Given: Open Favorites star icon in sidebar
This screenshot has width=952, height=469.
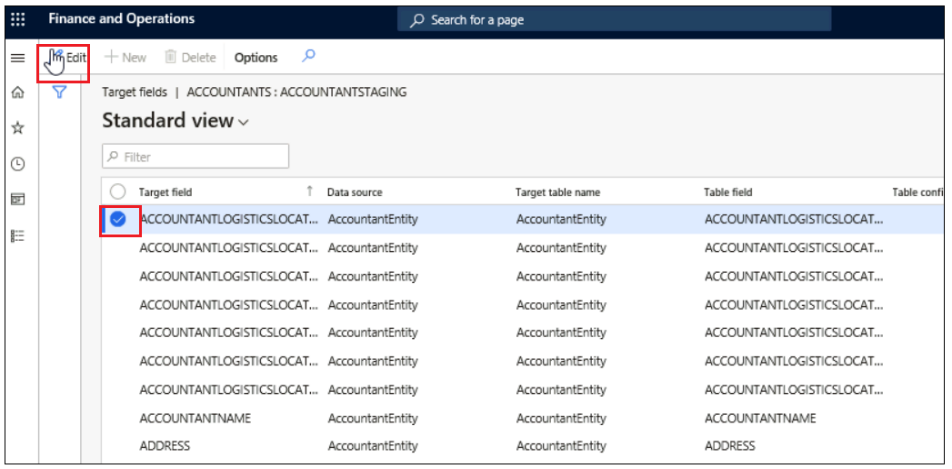Looking at the screenshot, I should point(18,128).
